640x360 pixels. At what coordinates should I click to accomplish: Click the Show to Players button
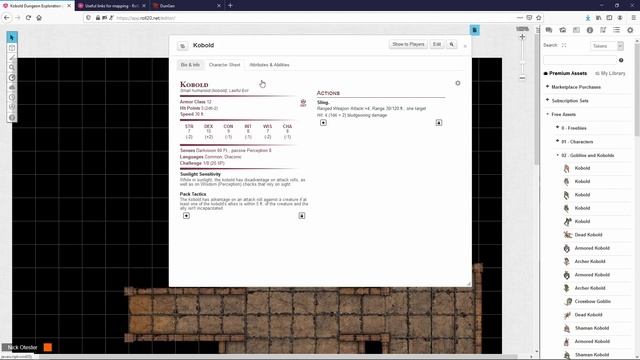tap(408, 44)
